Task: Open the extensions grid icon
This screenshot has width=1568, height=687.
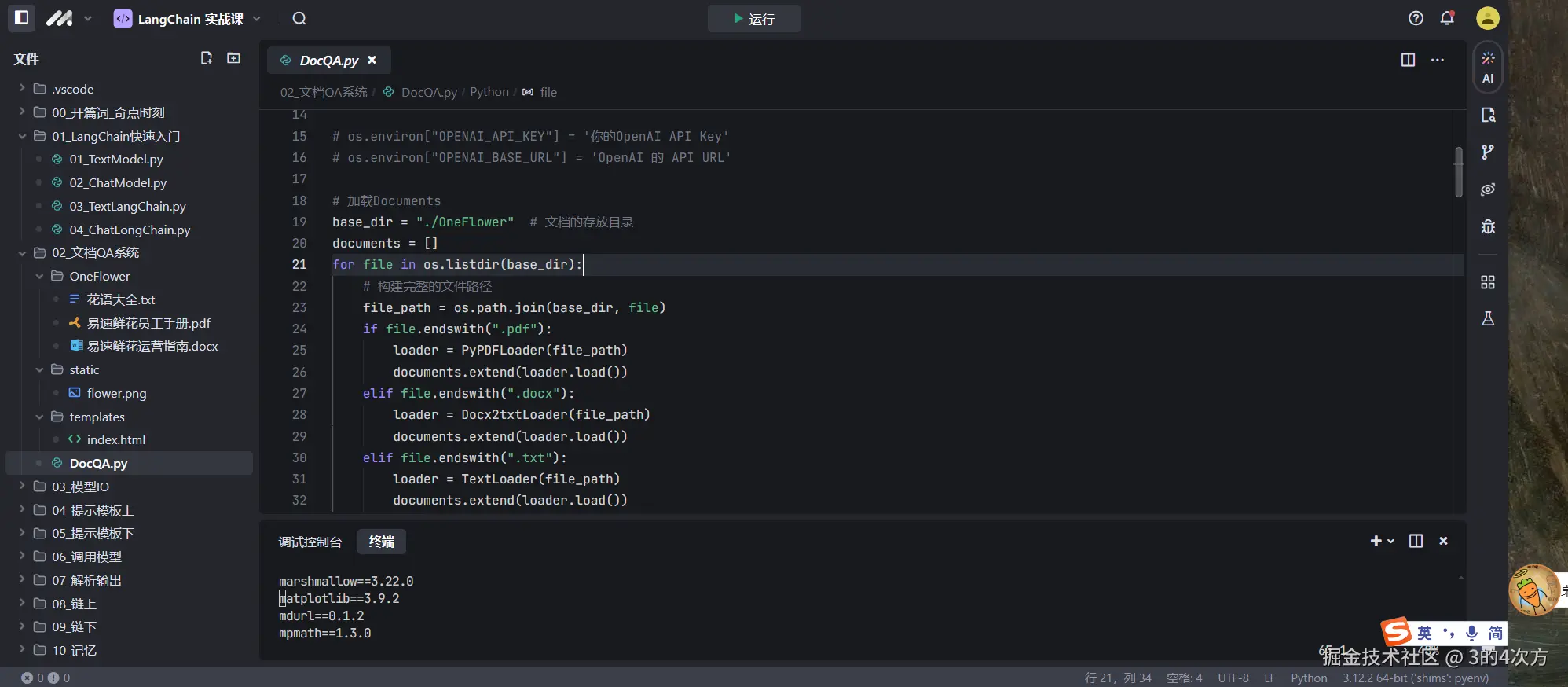Action: tap(1487, 282)
